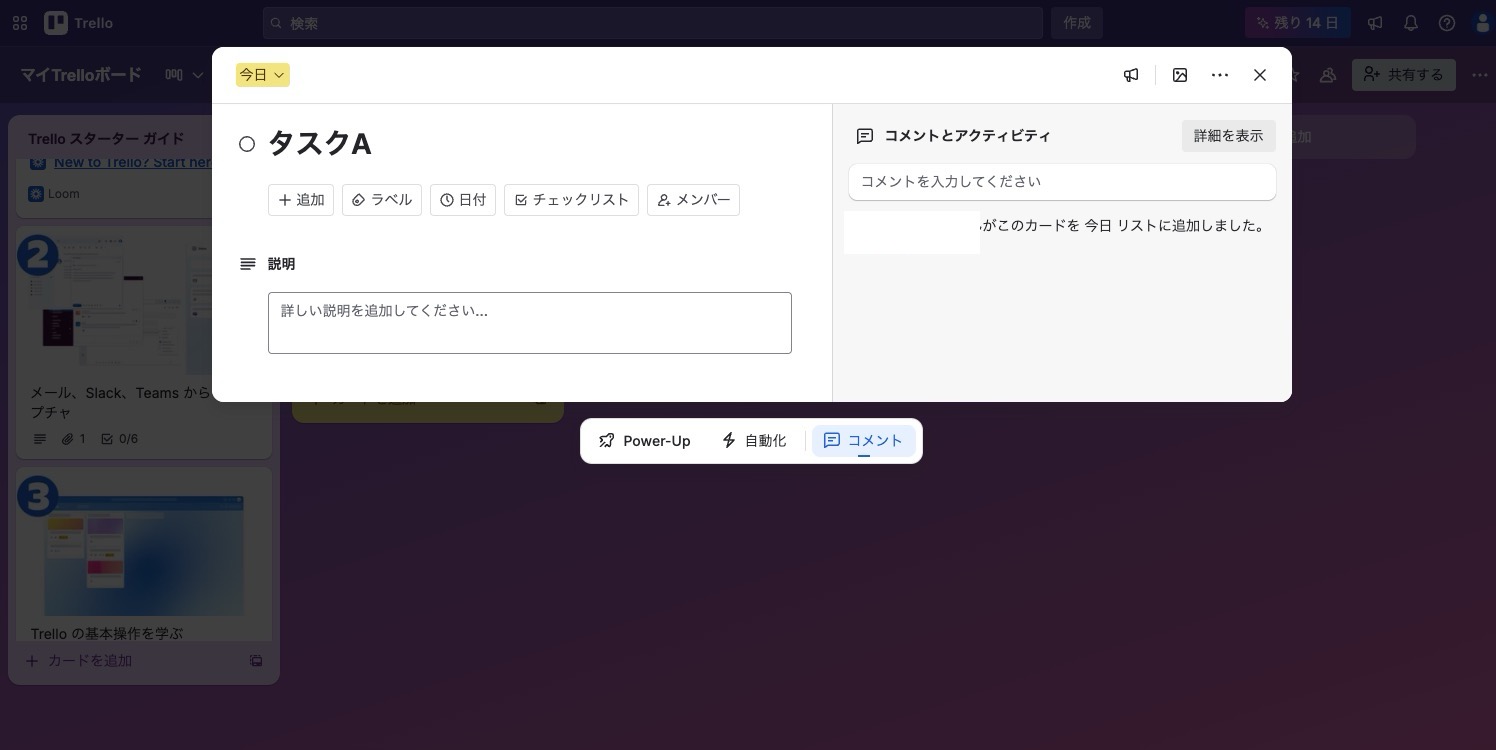Screen dimensions: 1496x750
Task: Open the ラベル color label picker
Action: 382,200
